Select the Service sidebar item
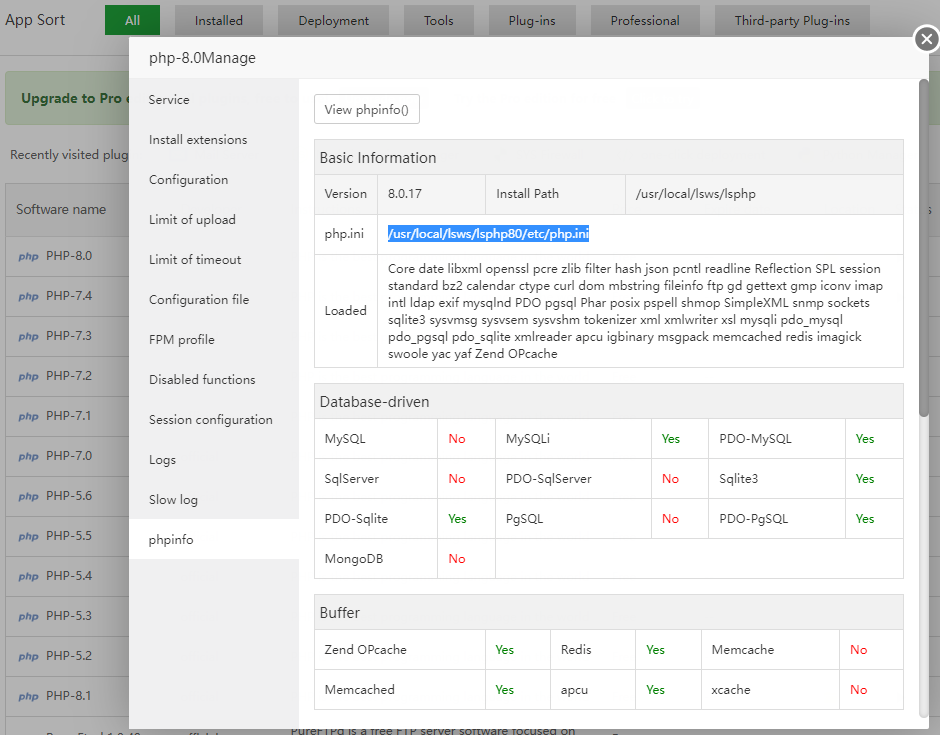This screenshot has width=940, height=735. click(x=169, y=100)
